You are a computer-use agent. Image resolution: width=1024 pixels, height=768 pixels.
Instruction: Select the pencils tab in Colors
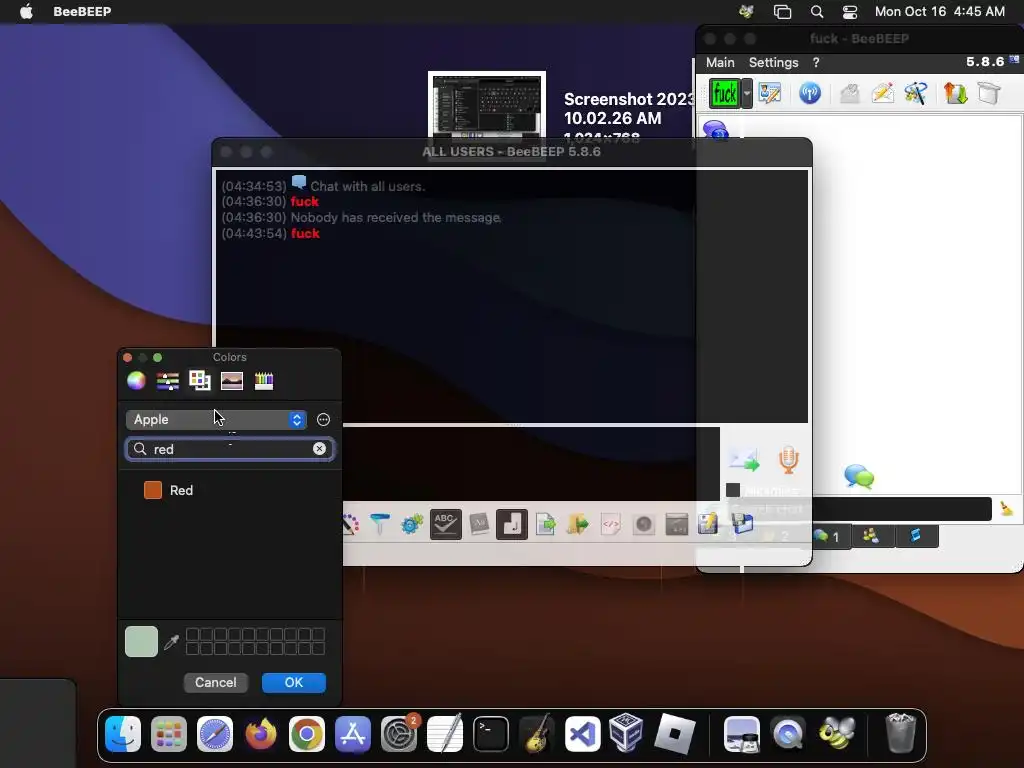[264, 380]
